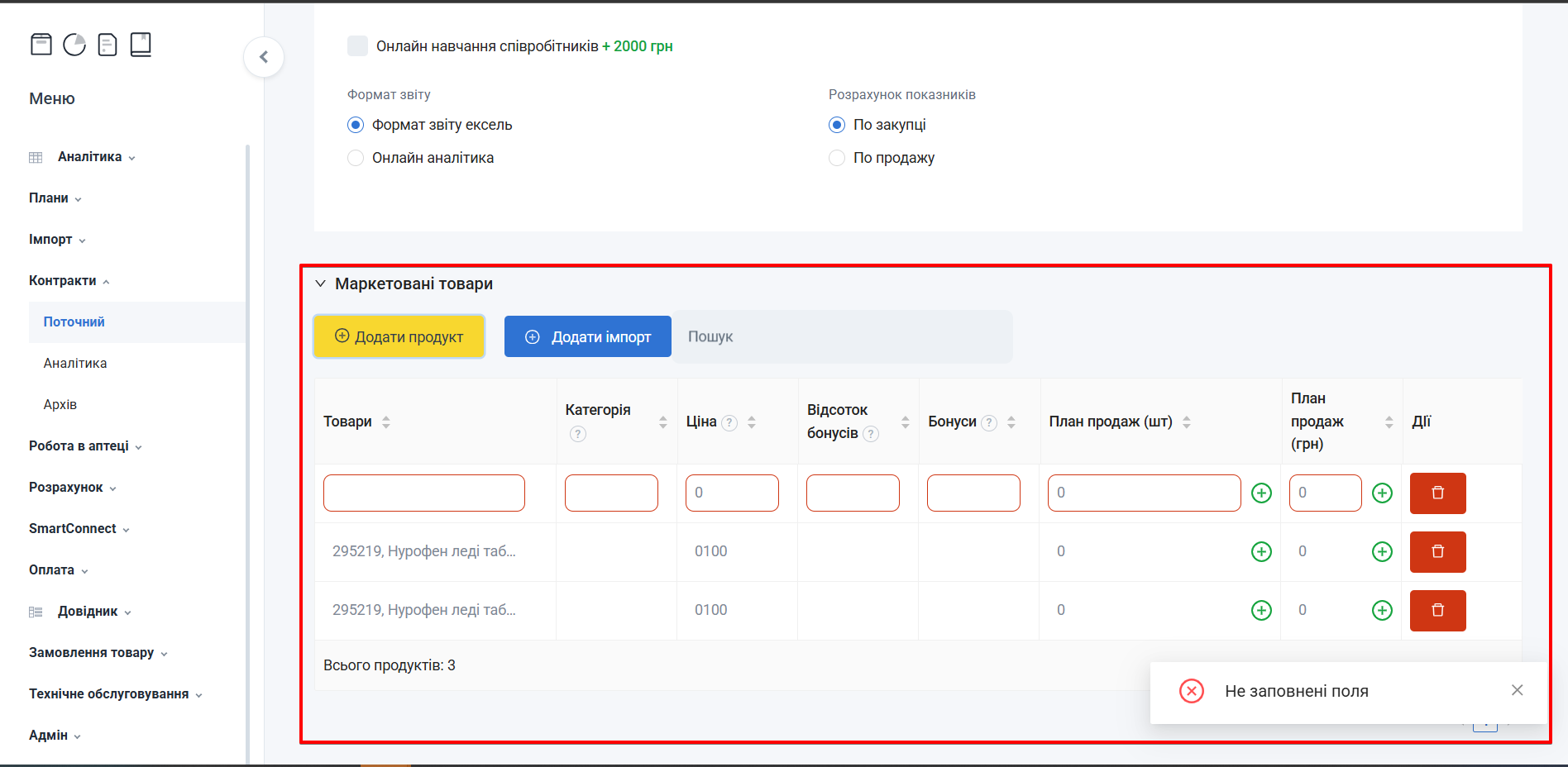The width and height of the screenshot is (1568, 767).
Task: Open Архів under Контракти
Action: click(60, 405)
